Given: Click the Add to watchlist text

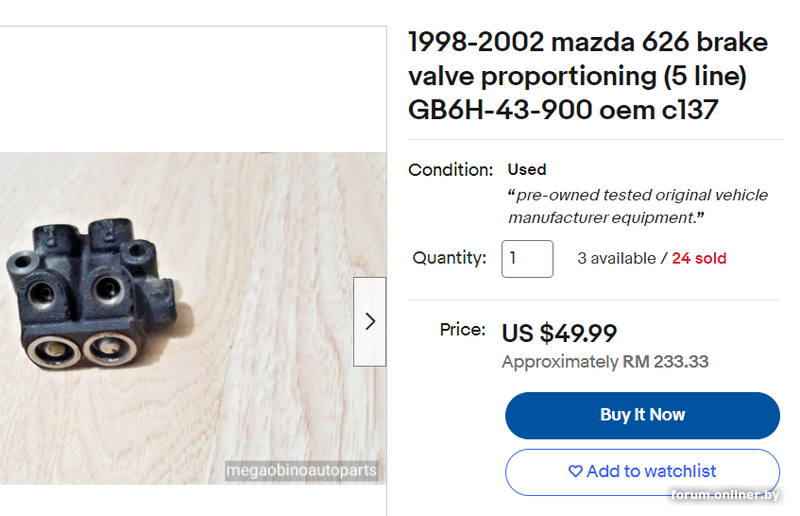Looking at the screenshot, I should 651,471.
